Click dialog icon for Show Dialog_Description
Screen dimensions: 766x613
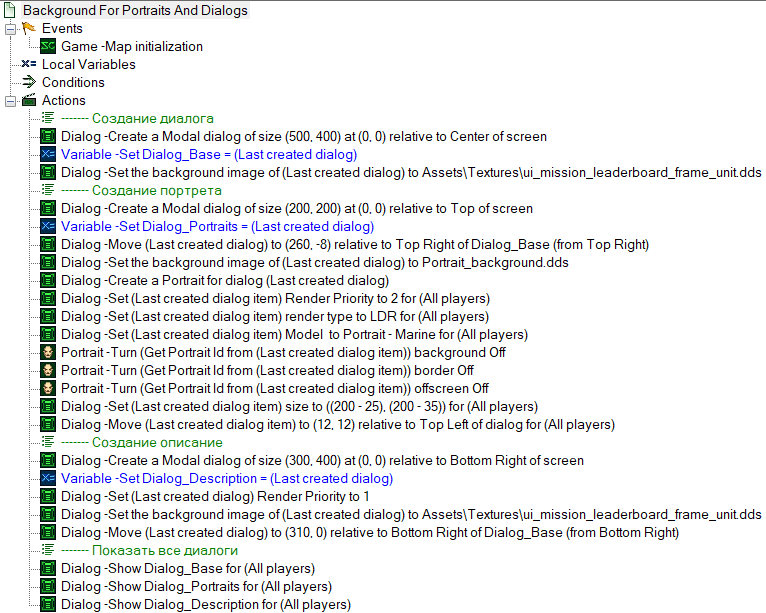click(x=47, y=604)
